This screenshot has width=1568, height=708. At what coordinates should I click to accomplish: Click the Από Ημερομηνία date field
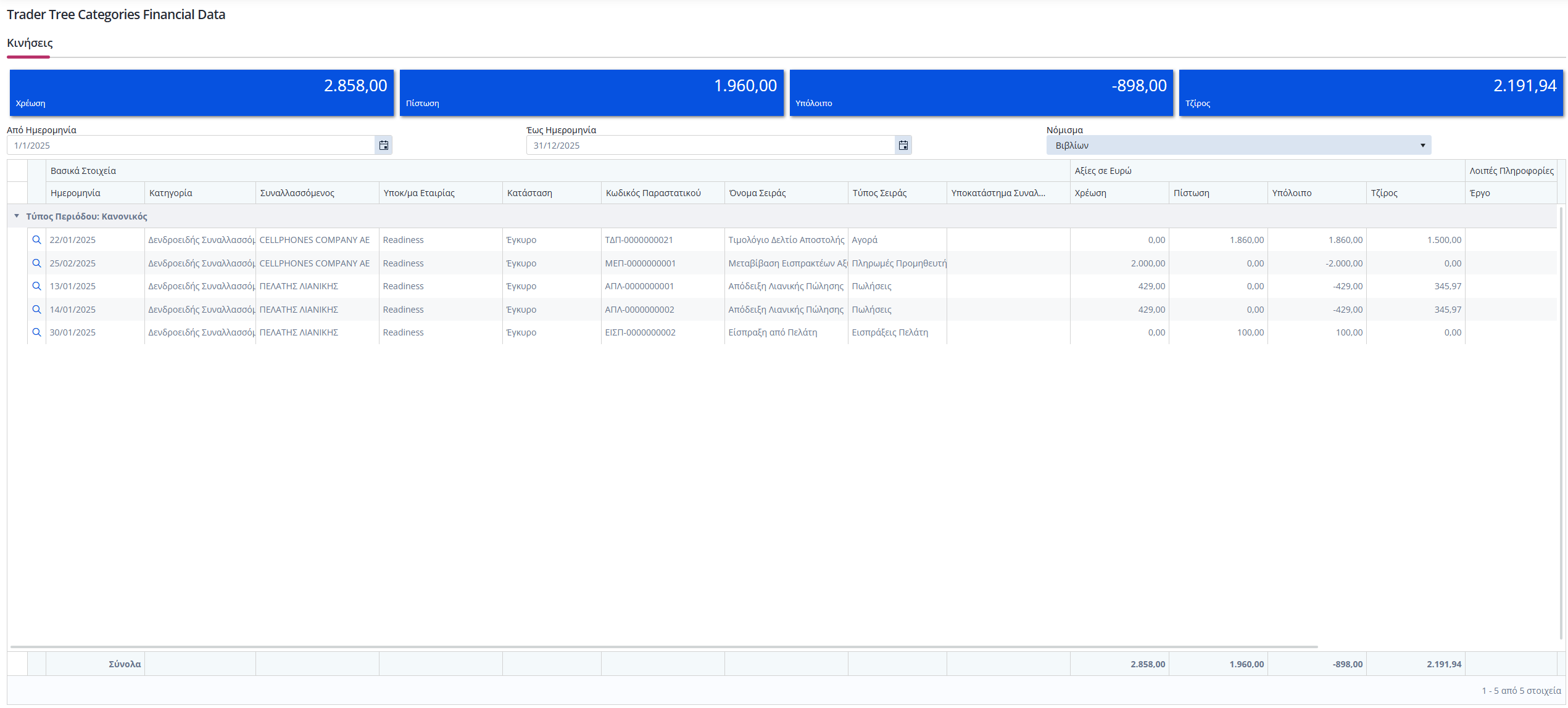(x=191, y=146)
